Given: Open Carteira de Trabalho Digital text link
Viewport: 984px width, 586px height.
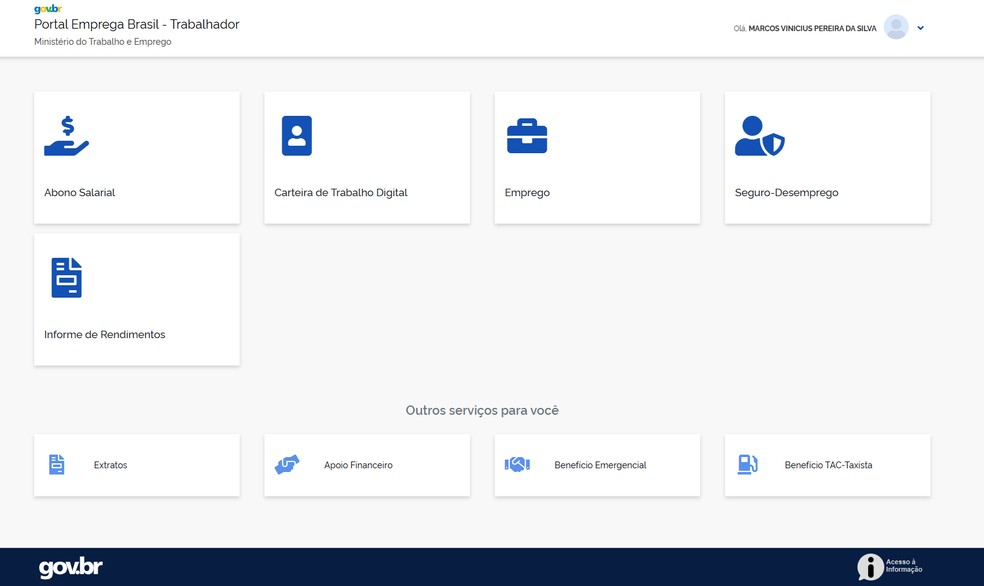Looking at the screenshot, I should [x=340, y=193].
